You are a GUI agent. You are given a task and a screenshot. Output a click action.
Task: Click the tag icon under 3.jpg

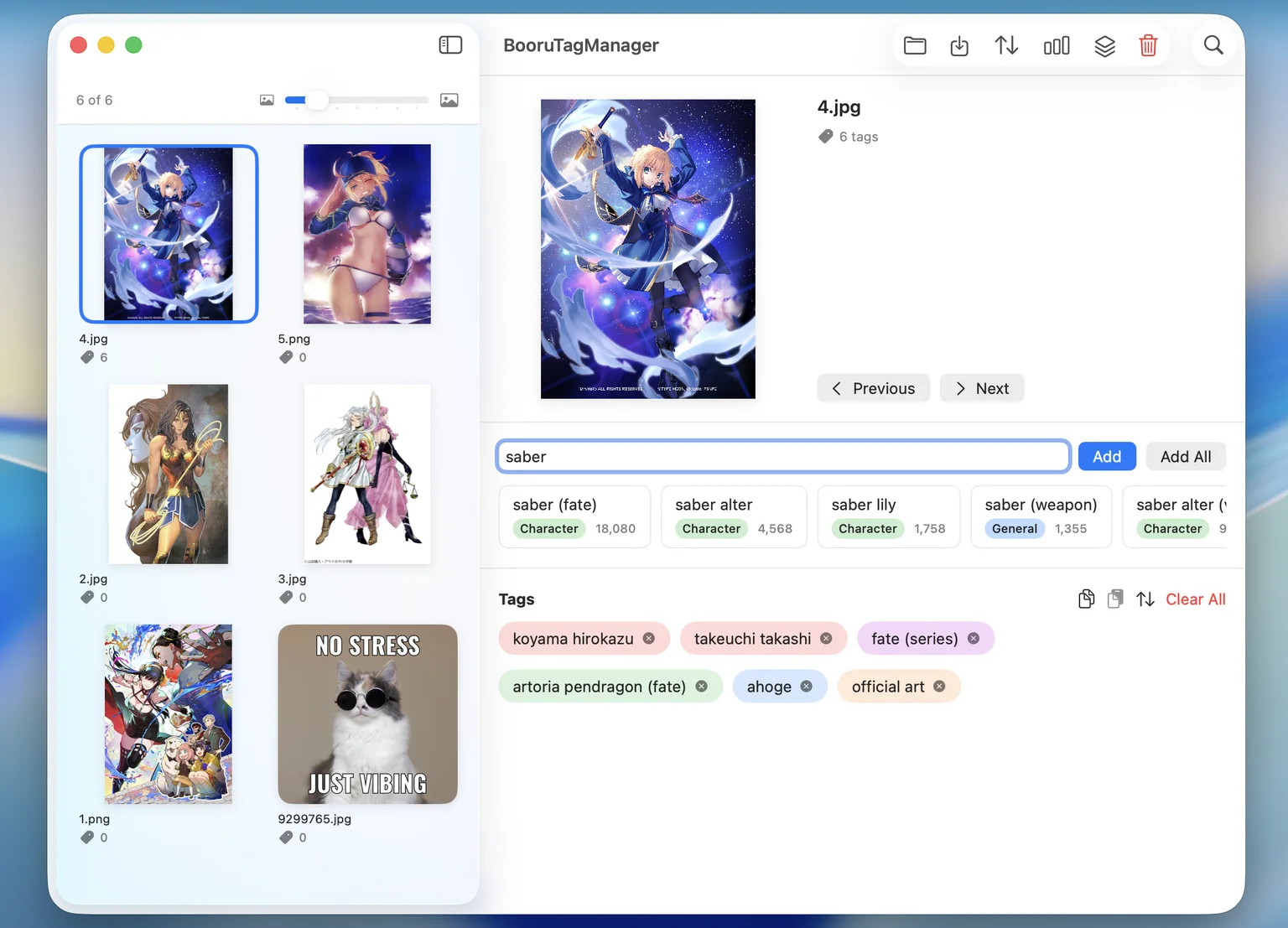pyautogui.click(x=286, y=598)
